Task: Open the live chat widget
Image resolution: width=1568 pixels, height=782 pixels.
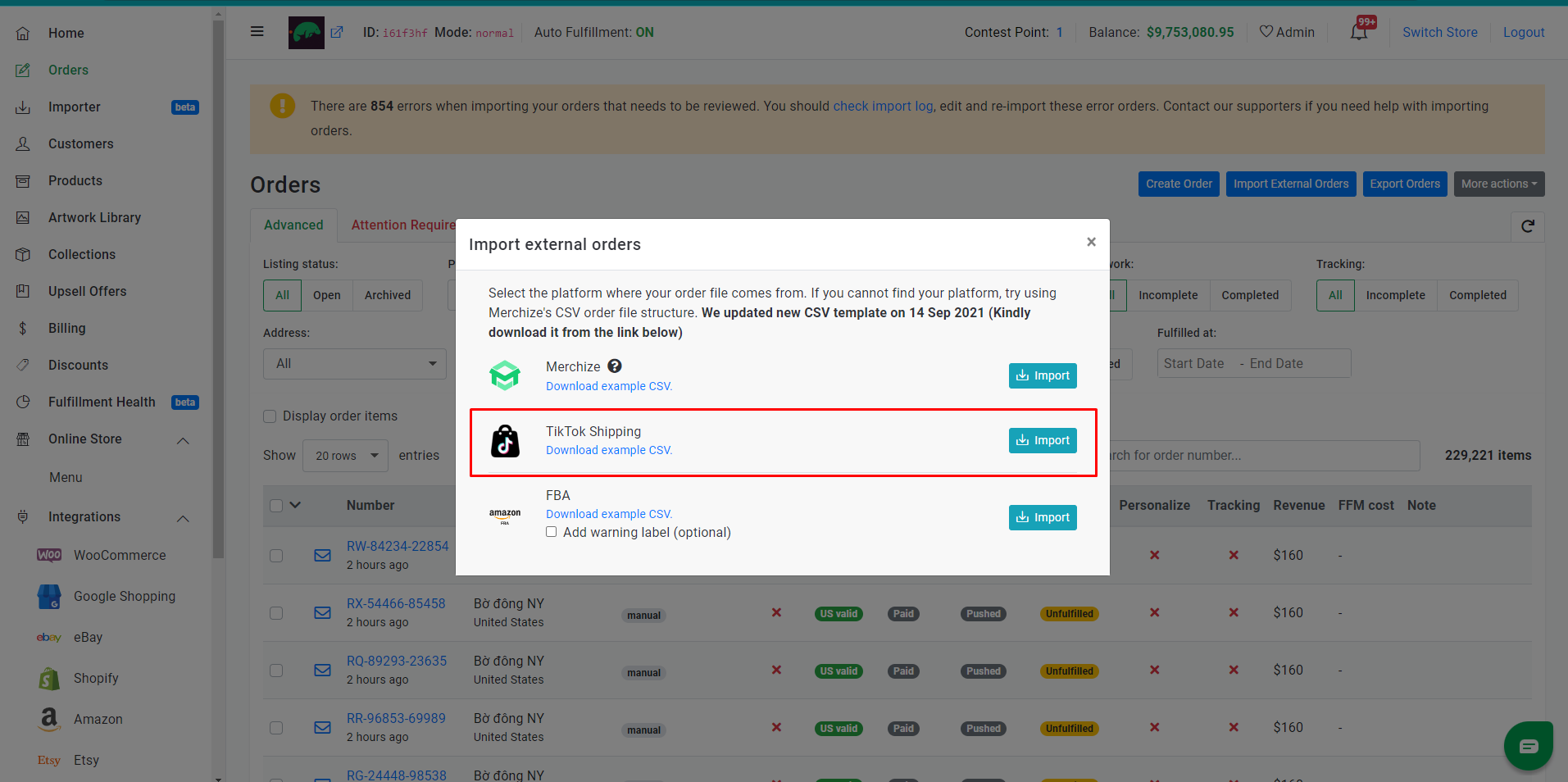Action: pyautogui.click(x=1529, y=746)
